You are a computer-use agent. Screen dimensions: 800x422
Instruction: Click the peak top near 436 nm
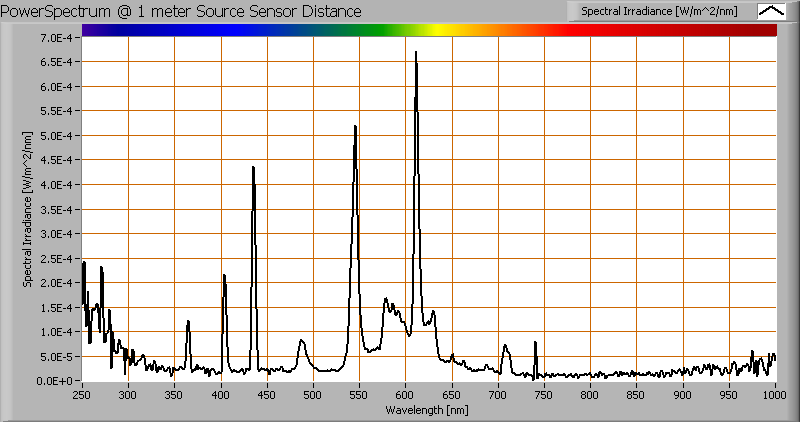[x=253, y=168]
